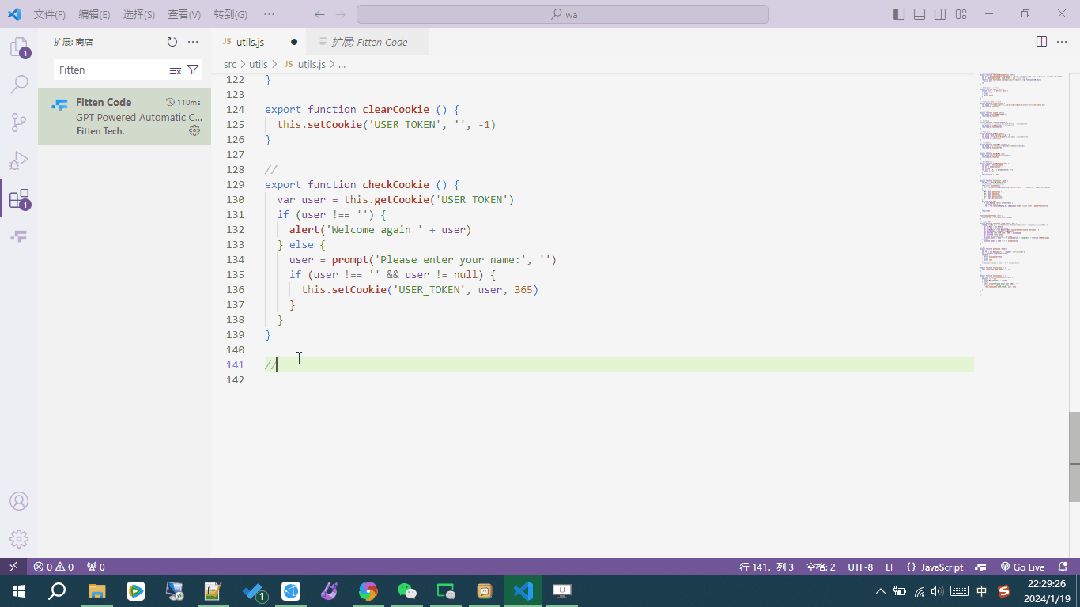Viewport: 1080px width, 607px height.
Task: Open the Explorer view in activity bar
Action: pyautogui.click(x=19, y=48)
